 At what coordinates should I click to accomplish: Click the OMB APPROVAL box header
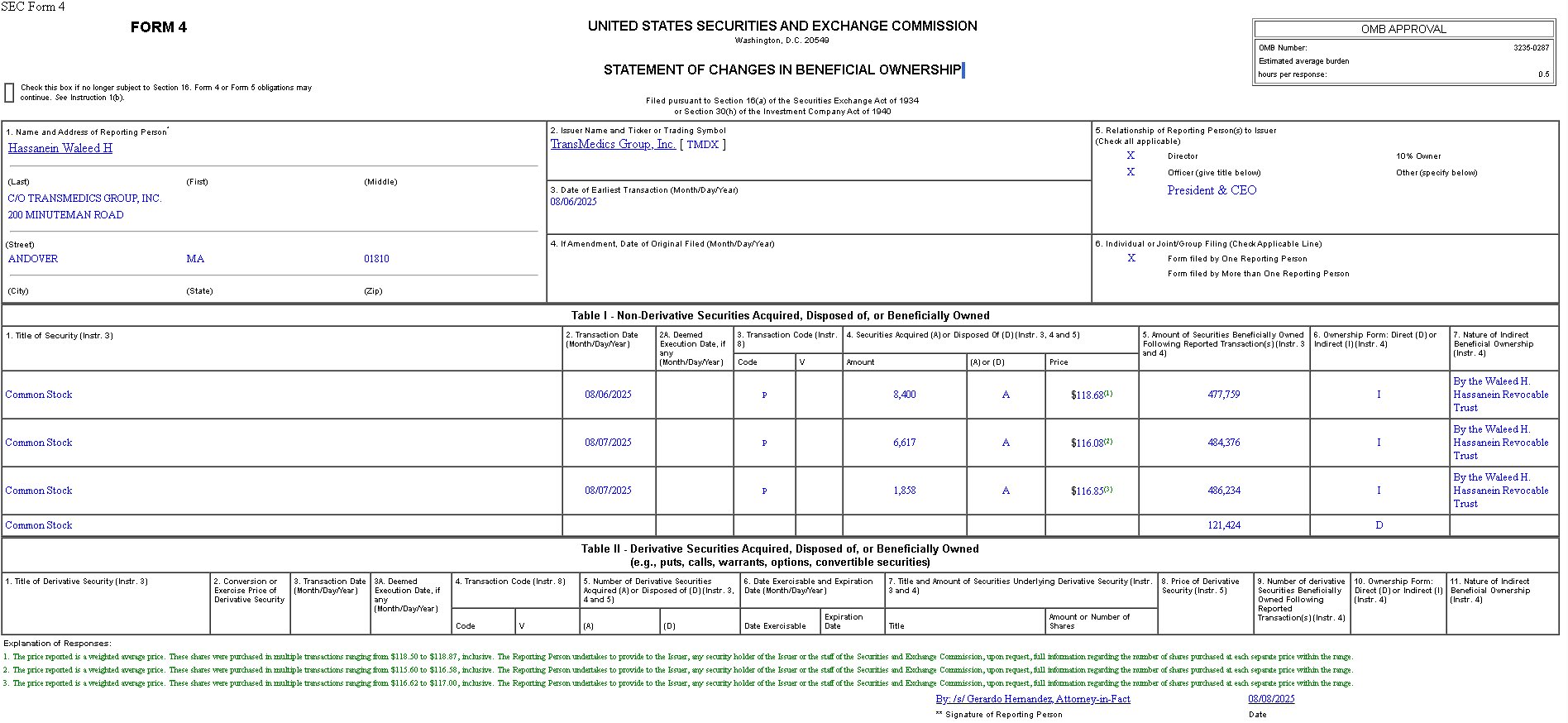[x=1403, y=29]
